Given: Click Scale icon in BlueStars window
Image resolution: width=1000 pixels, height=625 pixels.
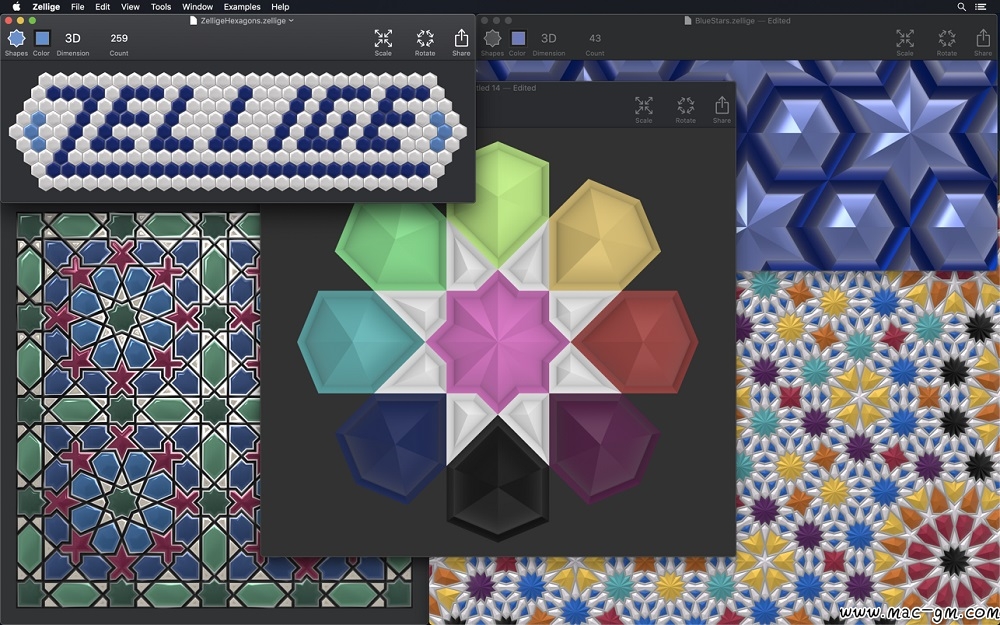Looking at the screenshot, I should click(x=905, y=39).
